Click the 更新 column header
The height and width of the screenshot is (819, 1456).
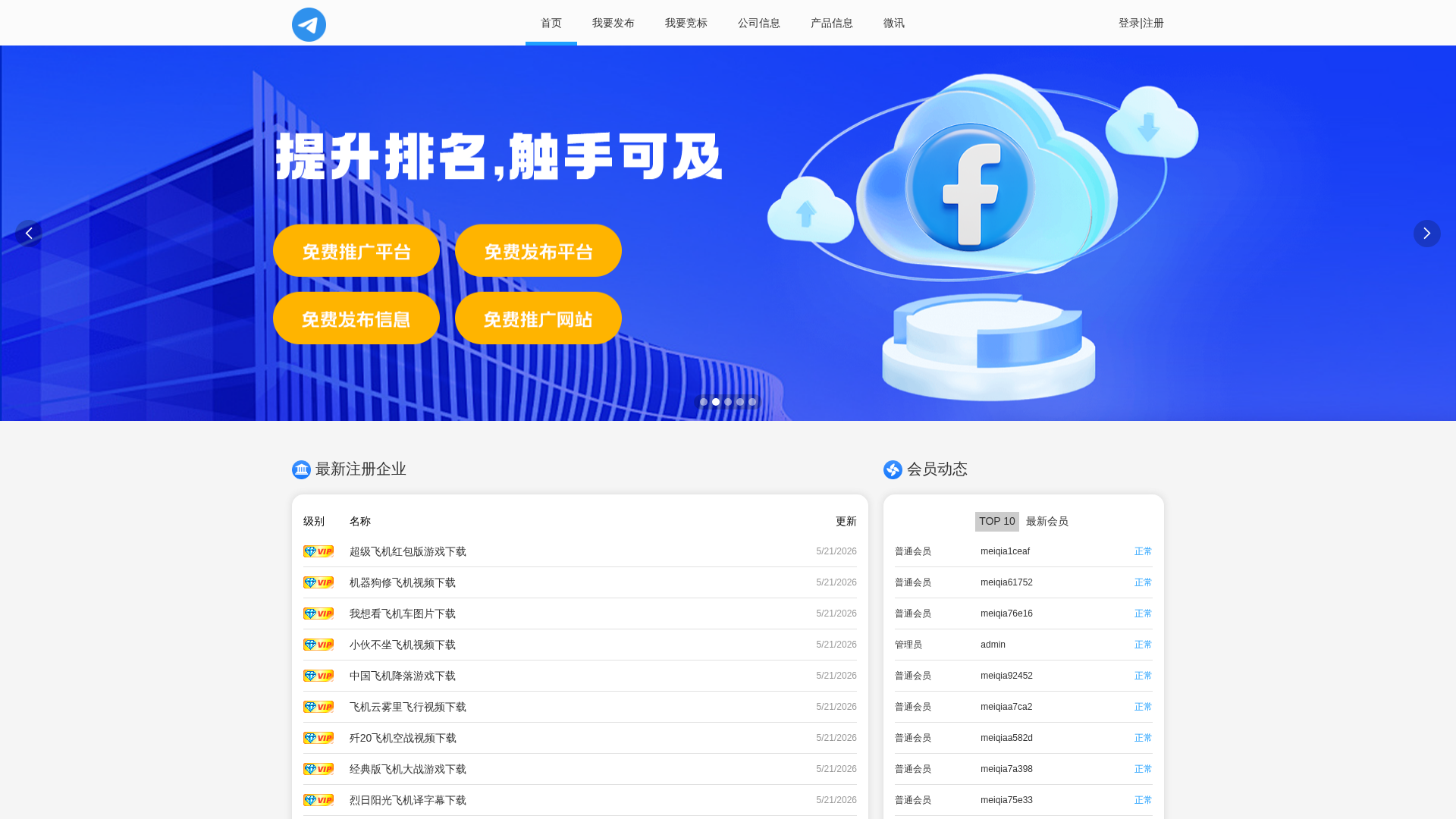846,521
